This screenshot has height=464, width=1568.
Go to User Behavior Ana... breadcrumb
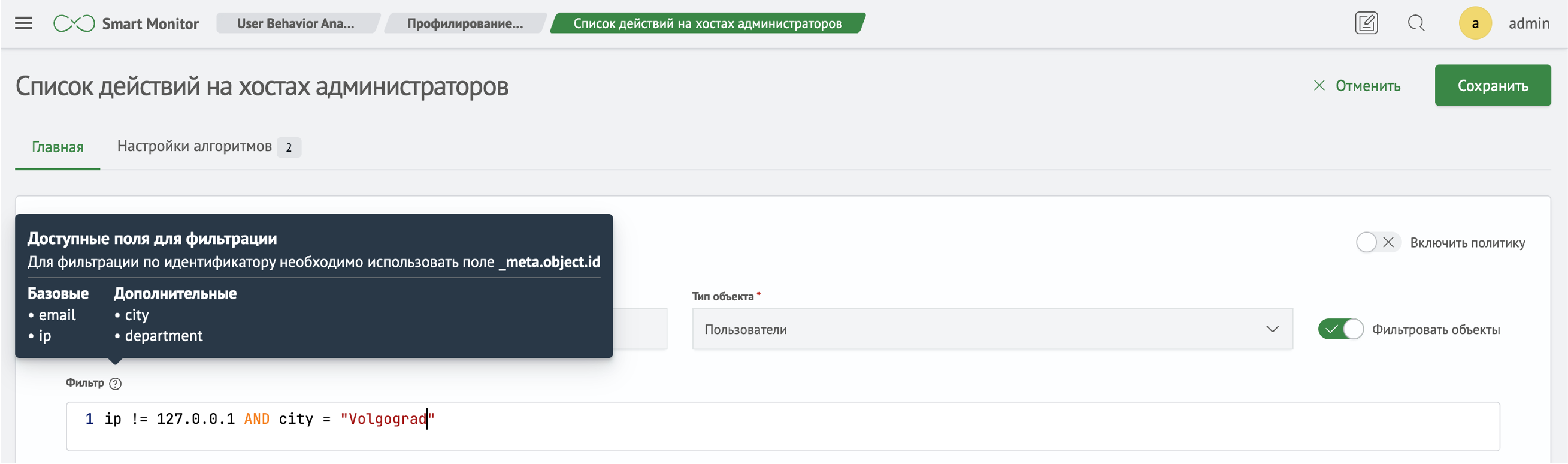(x=295, y=23)
